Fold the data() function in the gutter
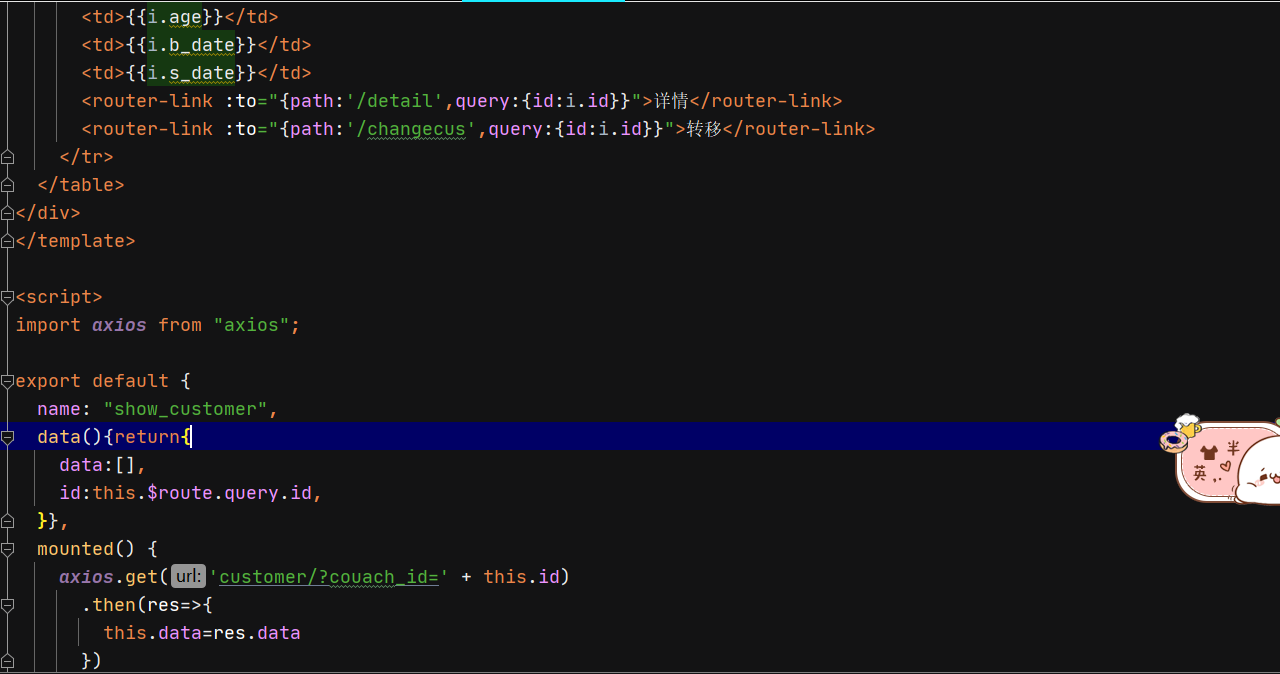The height and width of the screenshot is (674, 1280). pos(7,437)
